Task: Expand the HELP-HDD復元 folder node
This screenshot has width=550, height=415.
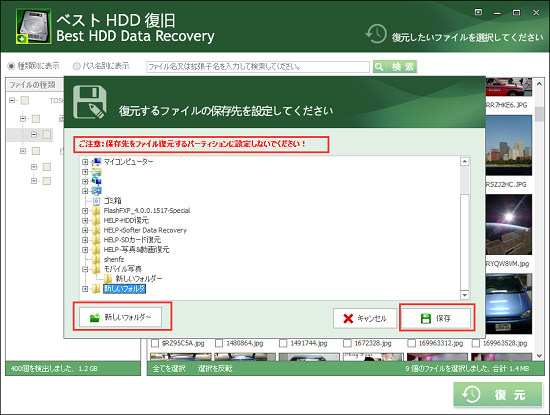Action: tap(85, 221)
